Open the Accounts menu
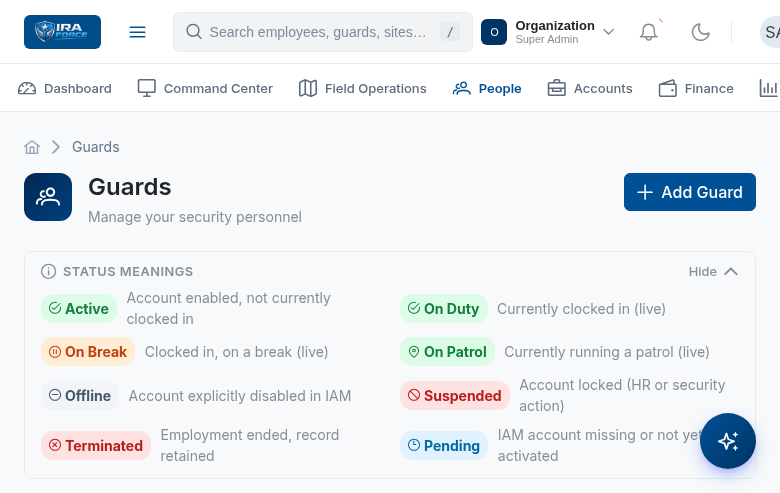This screenshot has width=780, height=493. [x=589, y=89]
